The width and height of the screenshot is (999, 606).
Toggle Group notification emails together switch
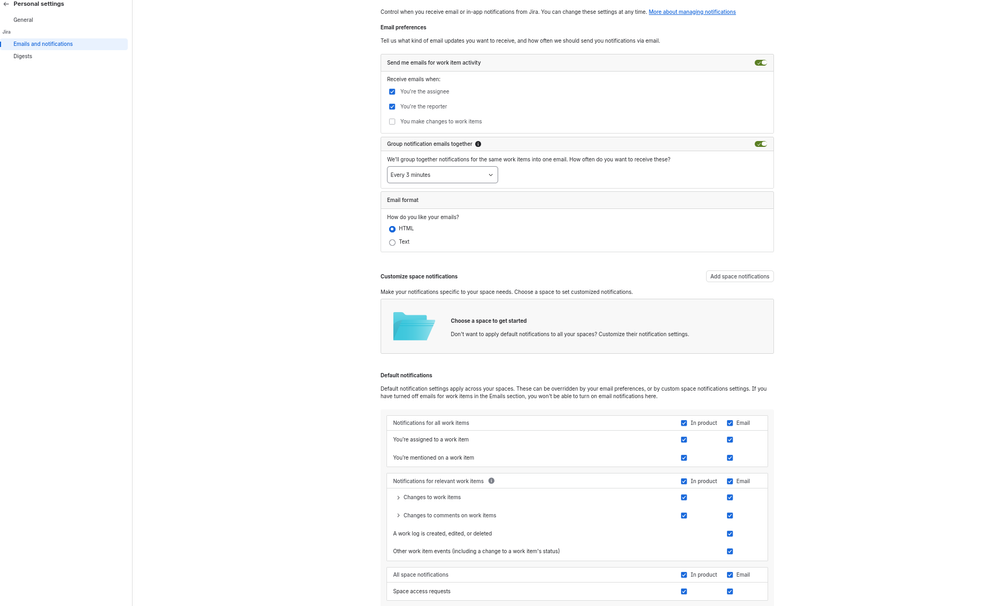pyautogui.click(x=760, y=144)
